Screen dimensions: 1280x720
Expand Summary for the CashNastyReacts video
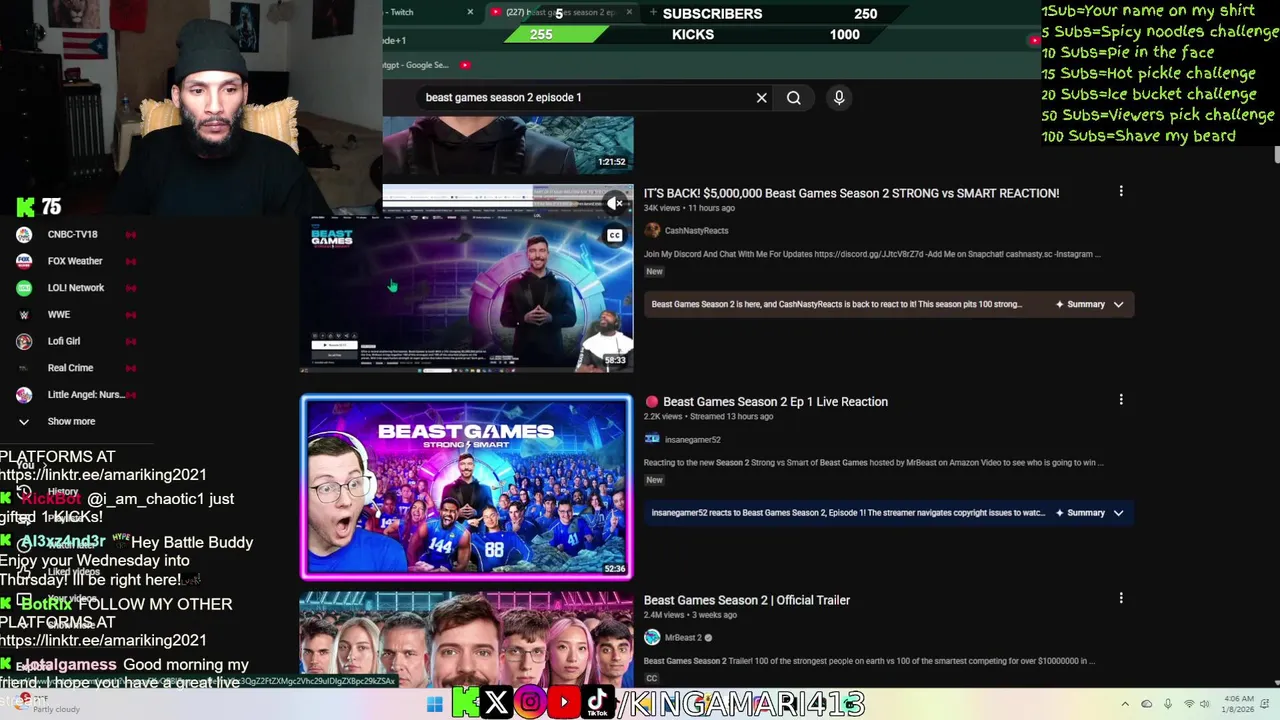[x=1090, y=304]
